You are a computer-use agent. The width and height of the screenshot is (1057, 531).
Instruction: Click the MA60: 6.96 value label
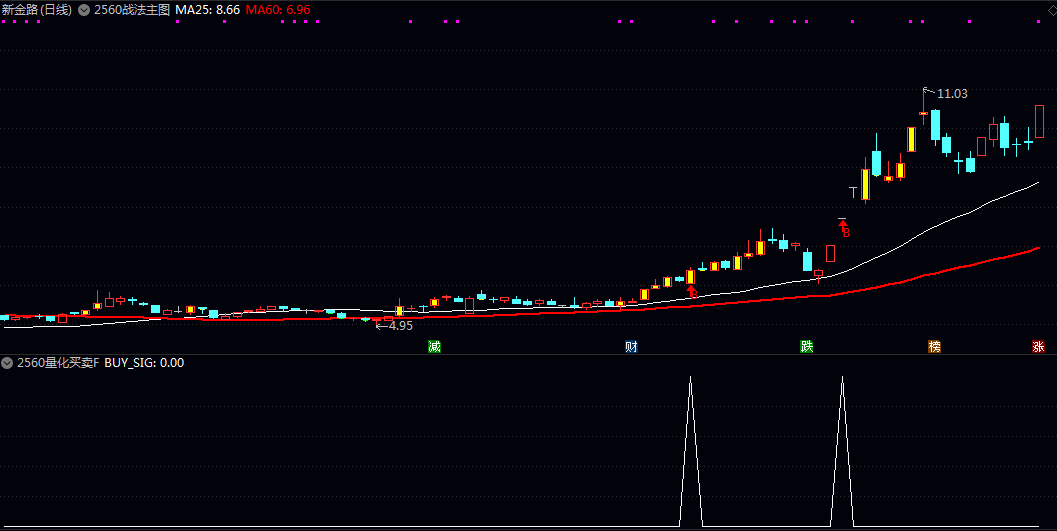tap(278, 10)
